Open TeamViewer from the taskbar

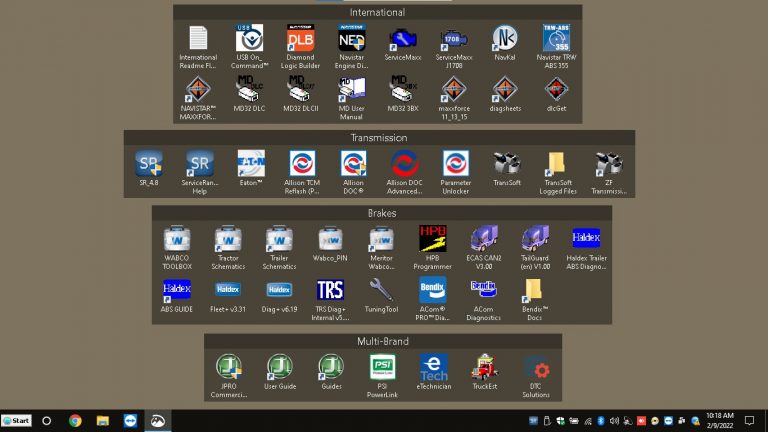[131, 421]
